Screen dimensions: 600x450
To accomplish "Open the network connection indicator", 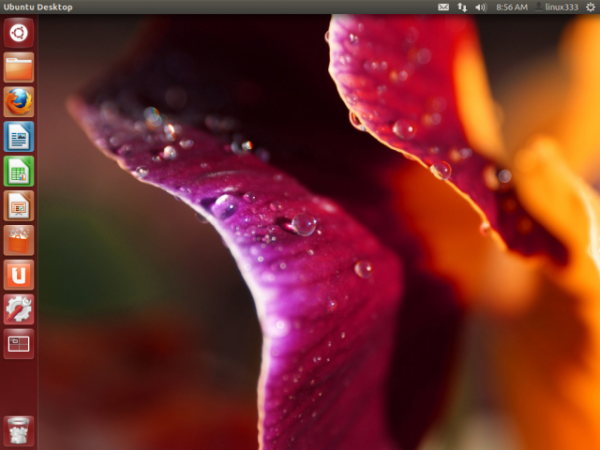I will [x=462, y=7].
